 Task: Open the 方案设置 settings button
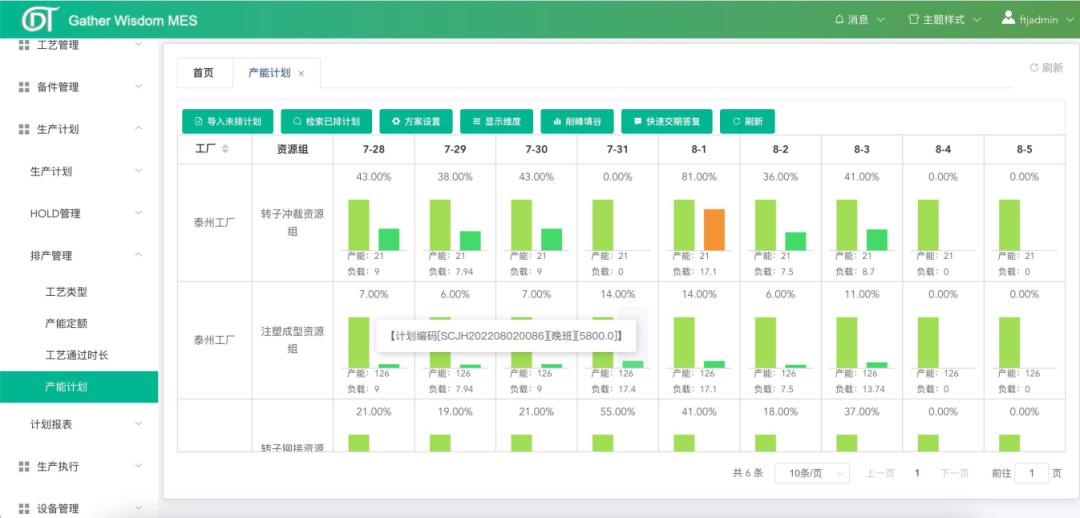tap(416, 121)
